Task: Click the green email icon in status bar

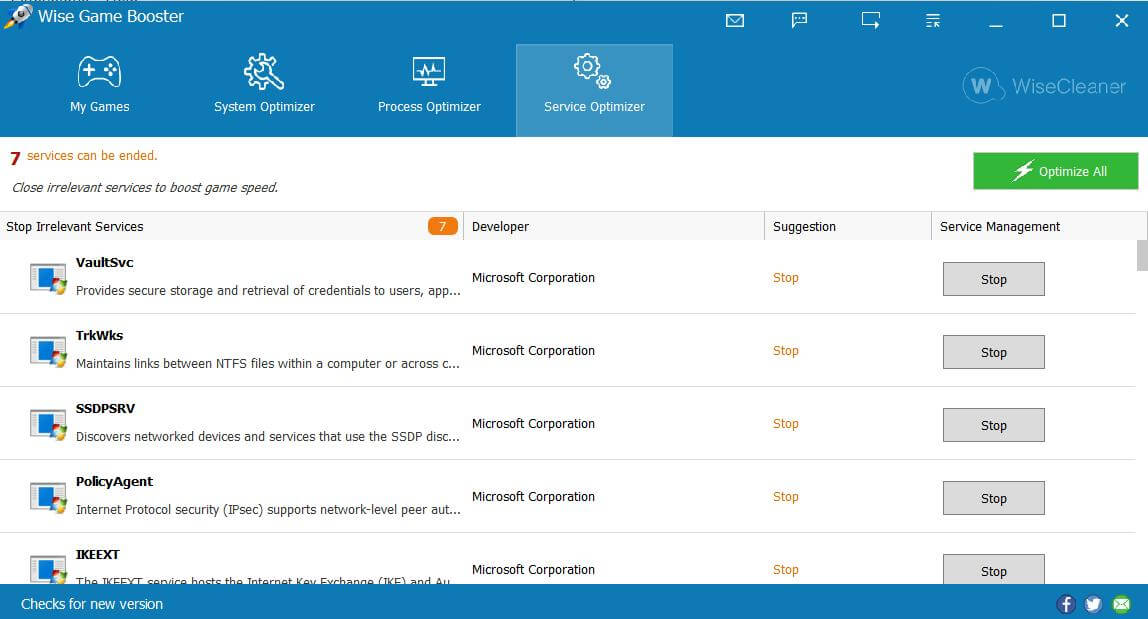Action: point(1121,604)
